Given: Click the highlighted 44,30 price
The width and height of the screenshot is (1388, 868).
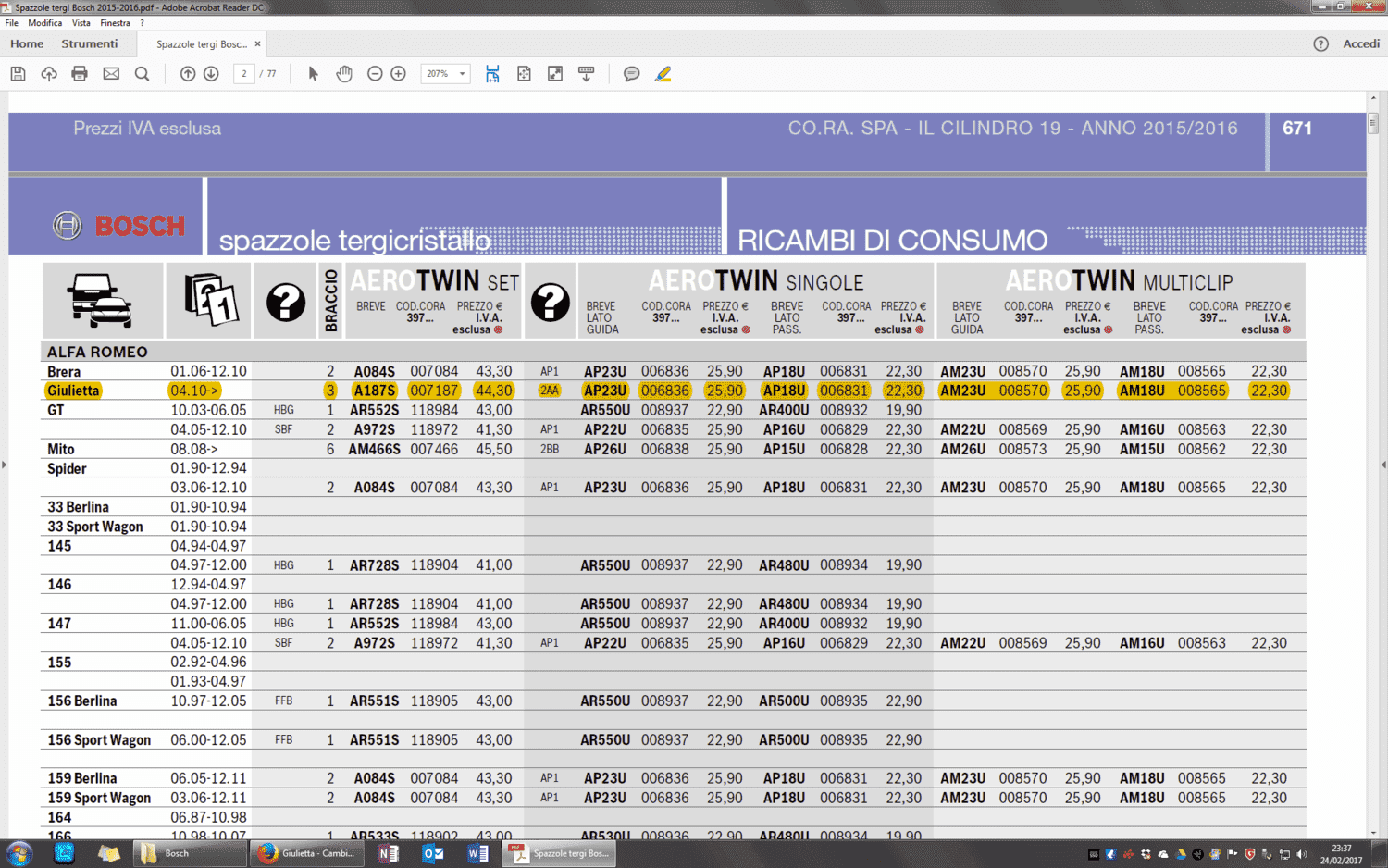Looking at the screenshot, I should tap(493, 391).
